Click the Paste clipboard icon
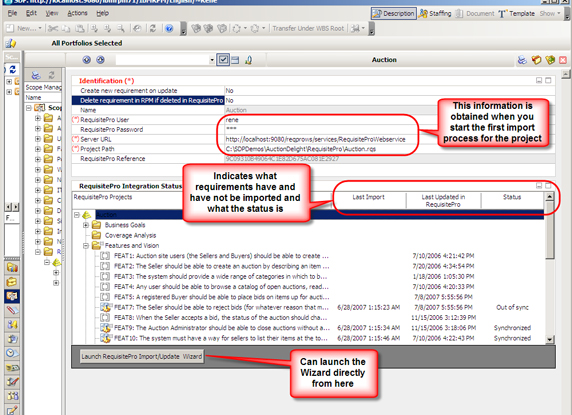The image size is (572, 415). click(80, 28)
